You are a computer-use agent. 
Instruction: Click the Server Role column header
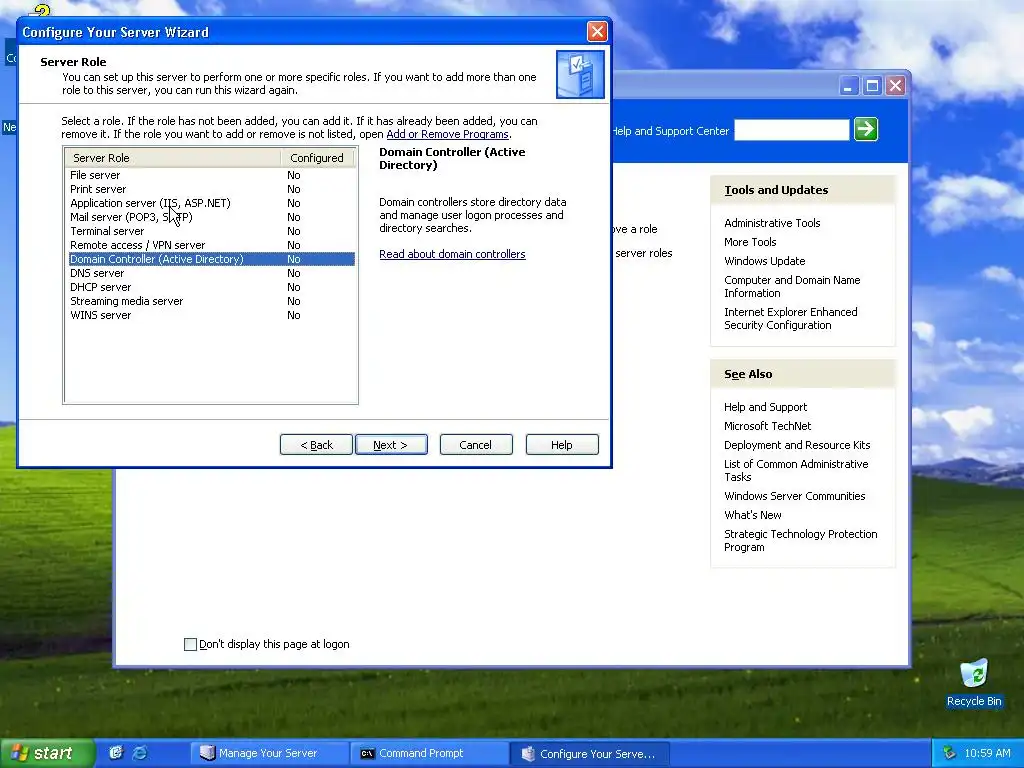pos(173,158)
